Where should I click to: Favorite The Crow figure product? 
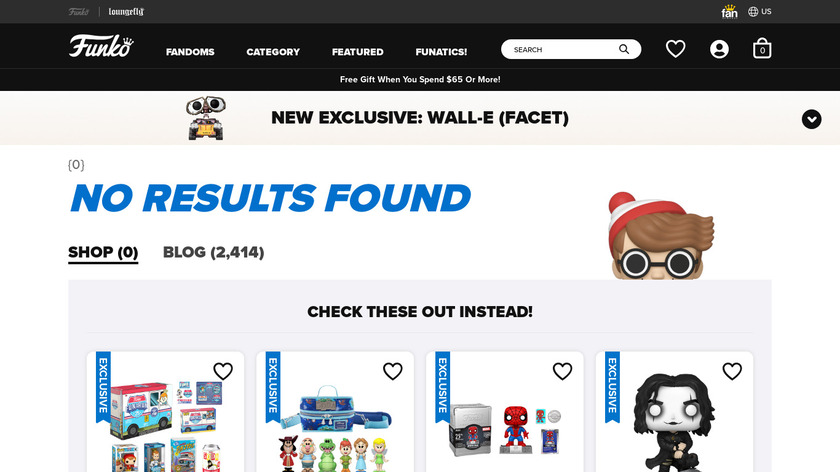732,371
